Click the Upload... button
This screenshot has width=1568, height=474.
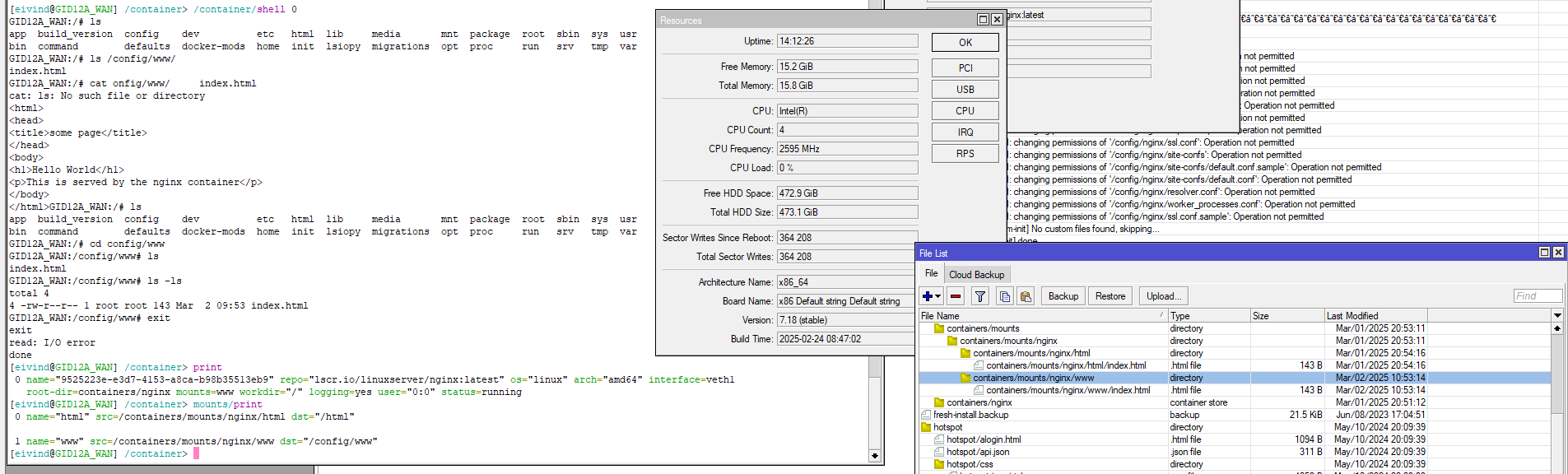pos(1163,296)
